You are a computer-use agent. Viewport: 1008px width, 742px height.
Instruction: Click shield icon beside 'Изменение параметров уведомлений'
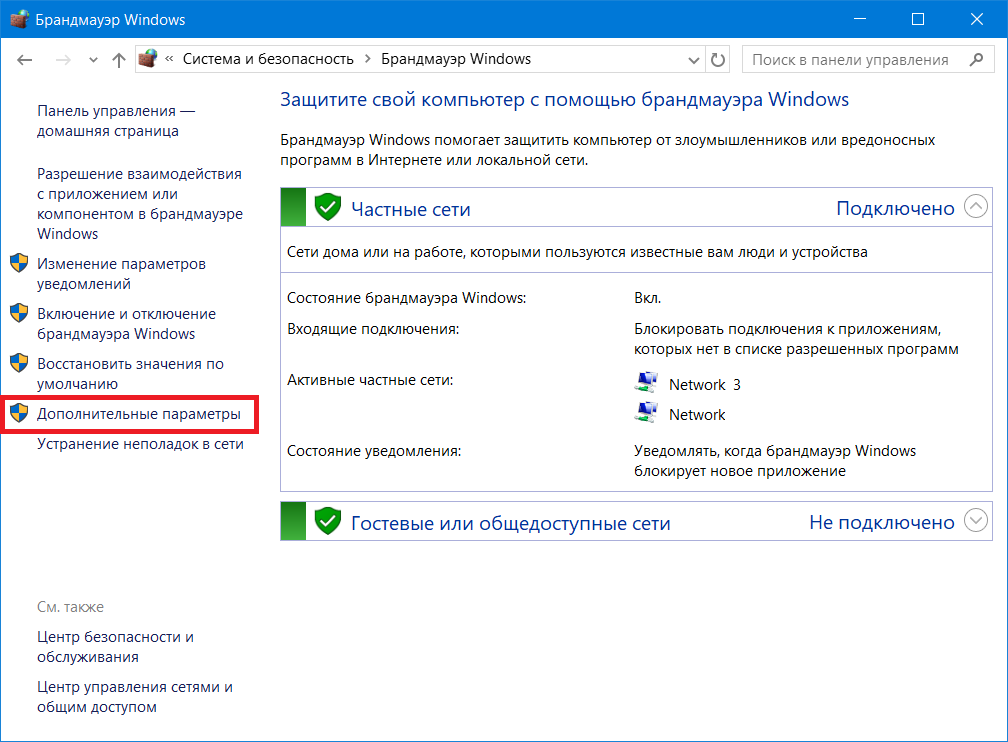(x=19, y=262)
